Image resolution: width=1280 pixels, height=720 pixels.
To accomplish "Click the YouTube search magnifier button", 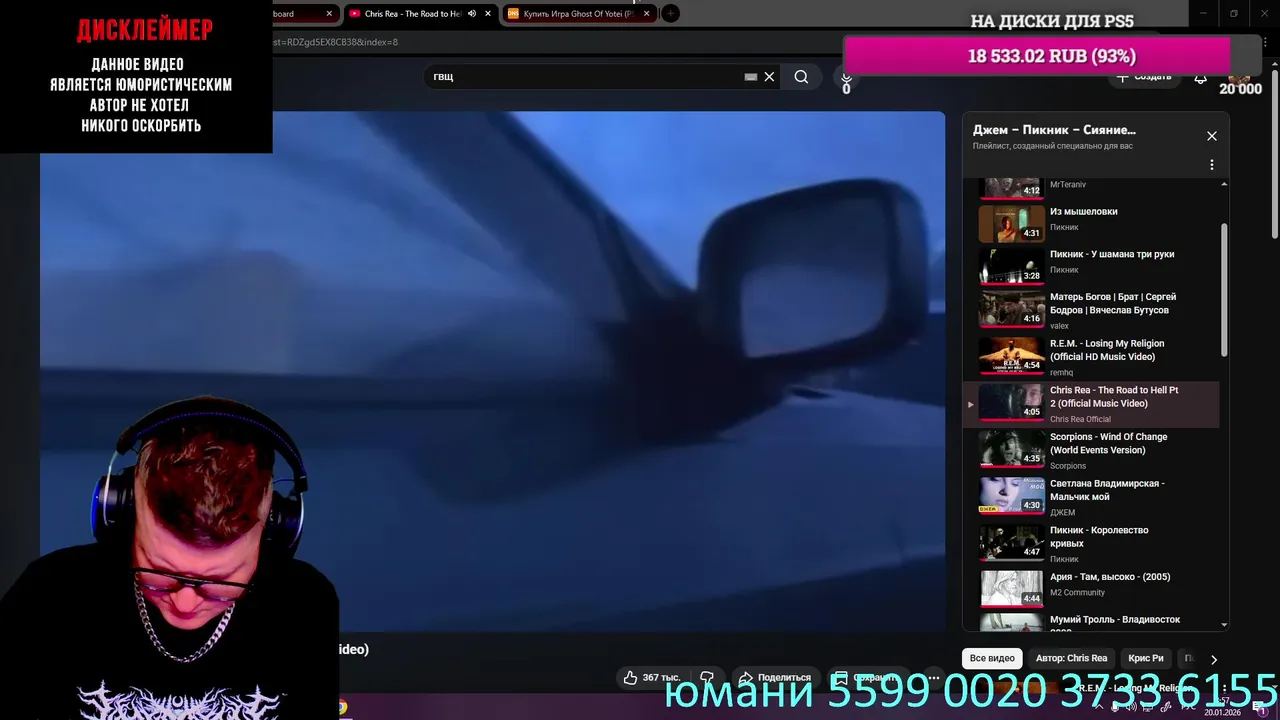I will point(801,77).
